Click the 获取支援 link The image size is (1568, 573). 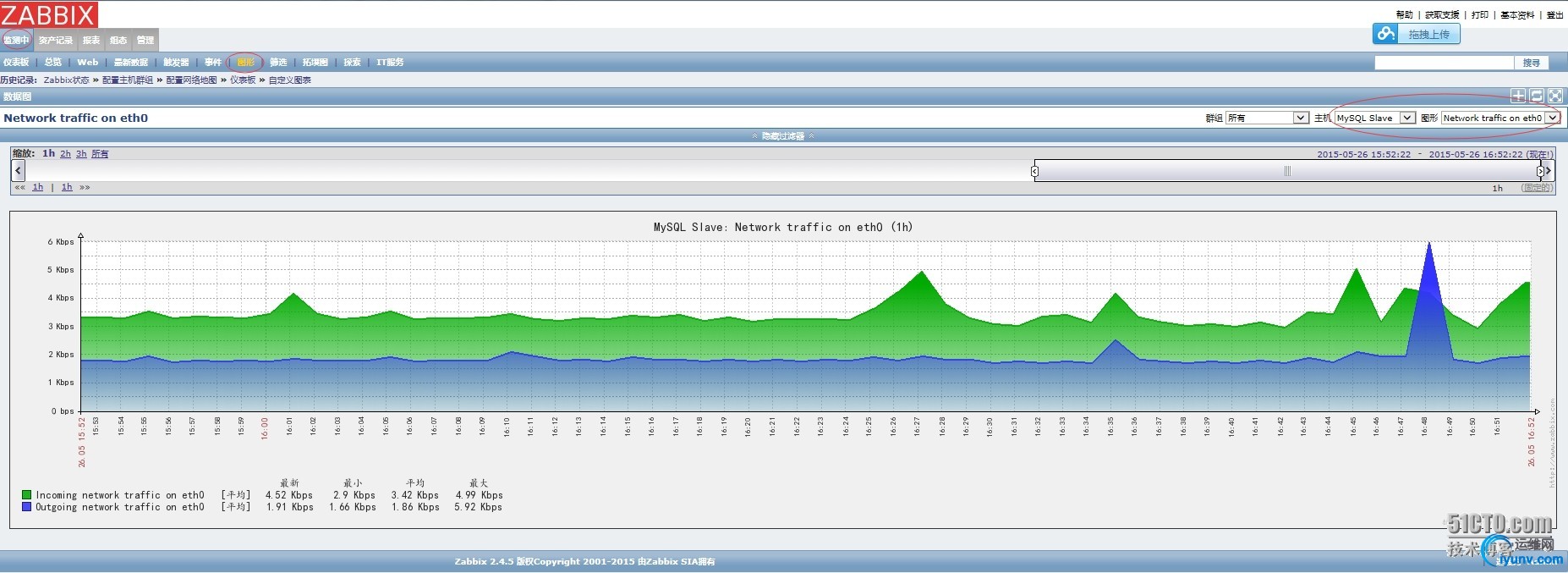click(x=1442, y=14)
